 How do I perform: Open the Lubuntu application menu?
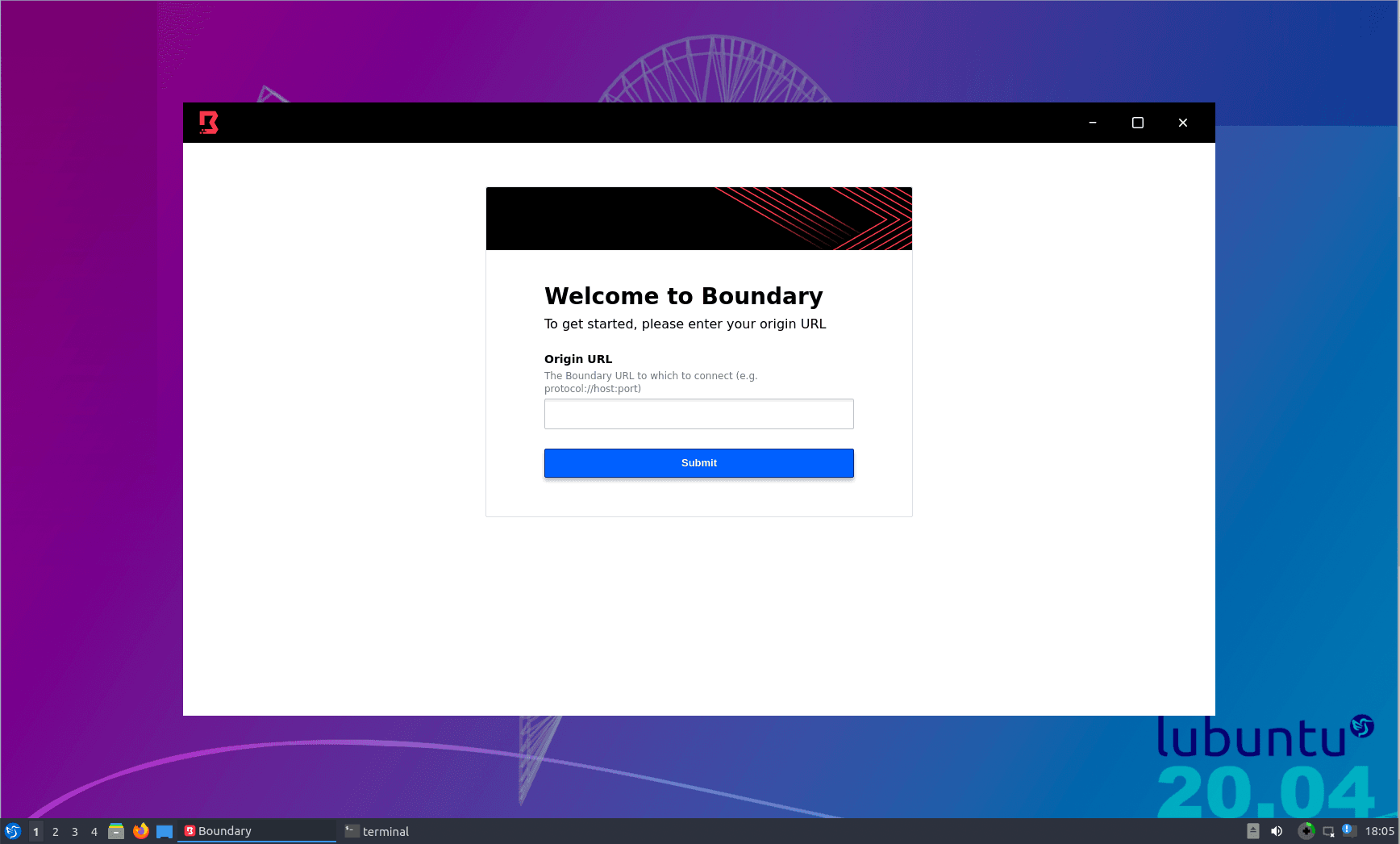13,831
